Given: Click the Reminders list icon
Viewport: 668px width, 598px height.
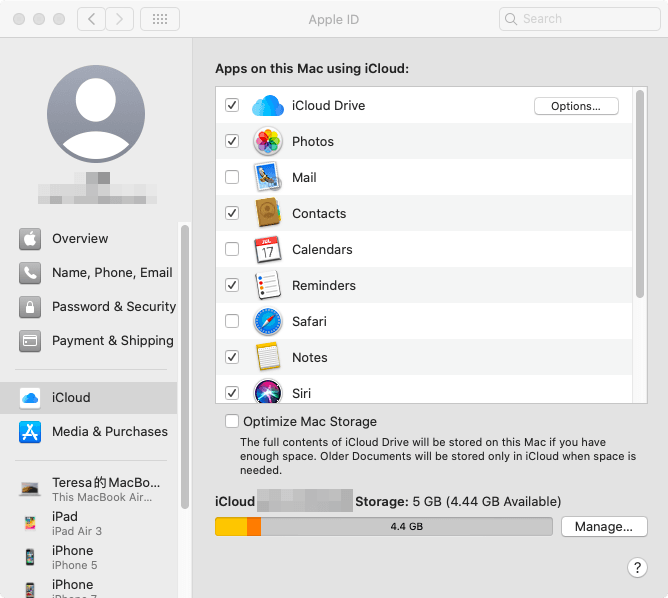Looking at the screenshot, I should point(268,286).
